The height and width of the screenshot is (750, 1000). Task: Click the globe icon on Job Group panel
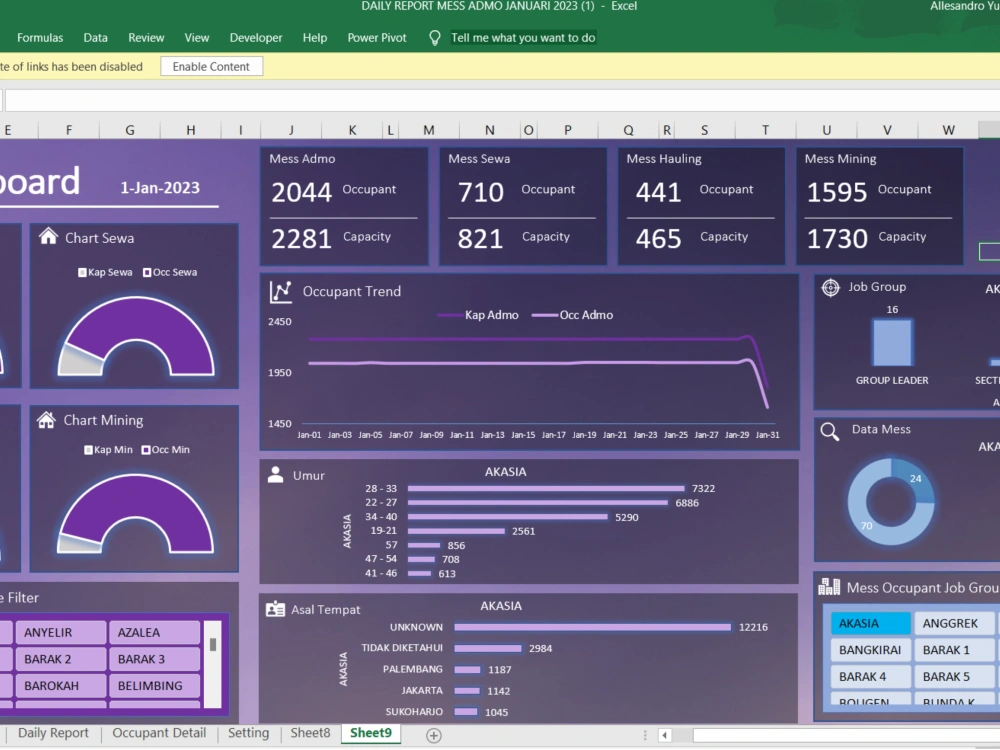[x=829, y=287]
